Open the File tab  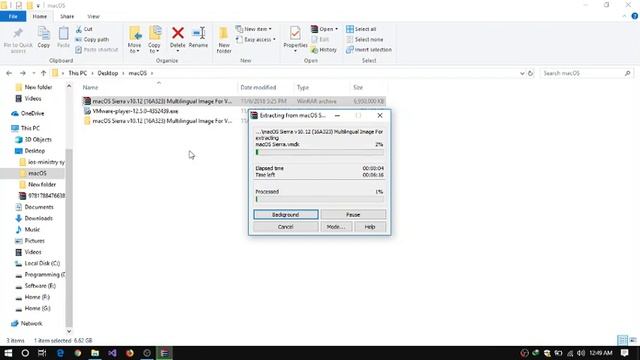[x=13, y=16]
